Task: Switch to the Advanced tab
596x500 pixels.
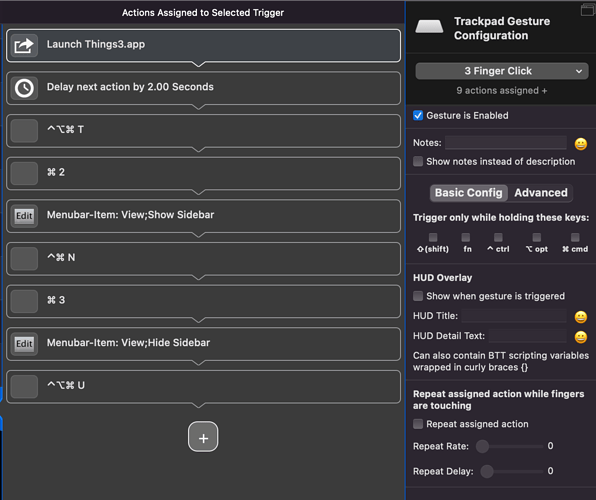Action: 541,193
